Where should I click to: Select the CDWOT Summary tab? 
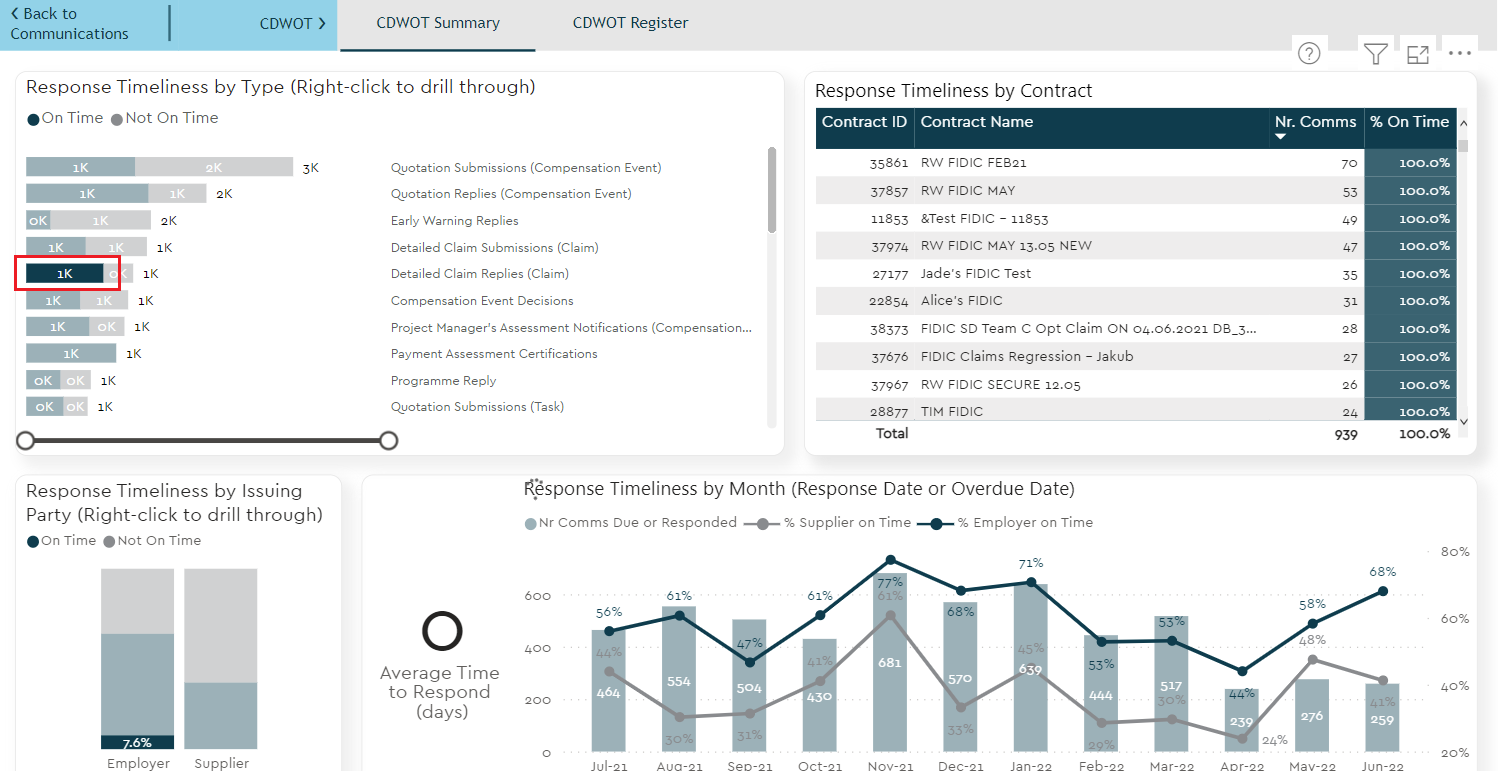438,23
